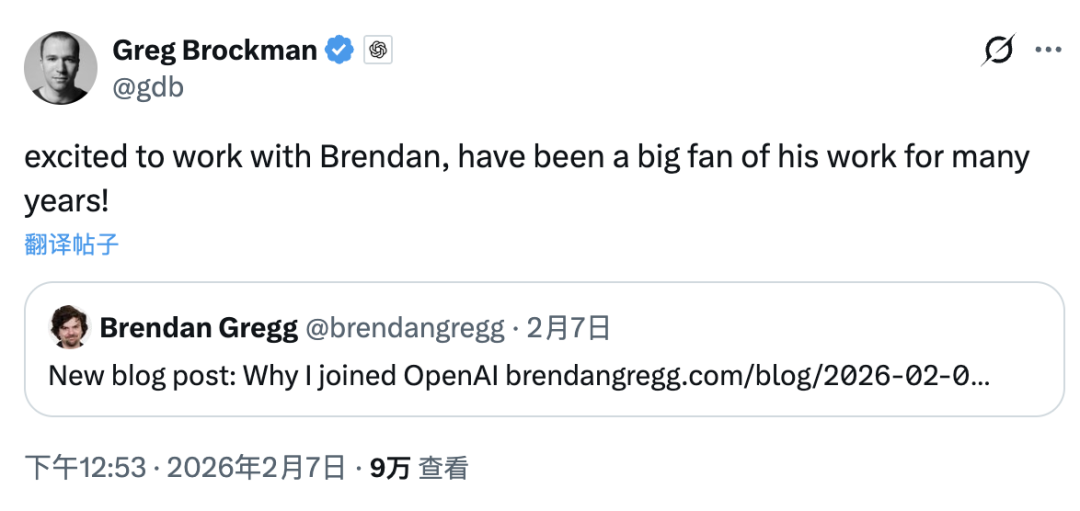Click the 翻译帖子 translate post link
This screenshot has height=511, width=1080.
click(72, 245)
